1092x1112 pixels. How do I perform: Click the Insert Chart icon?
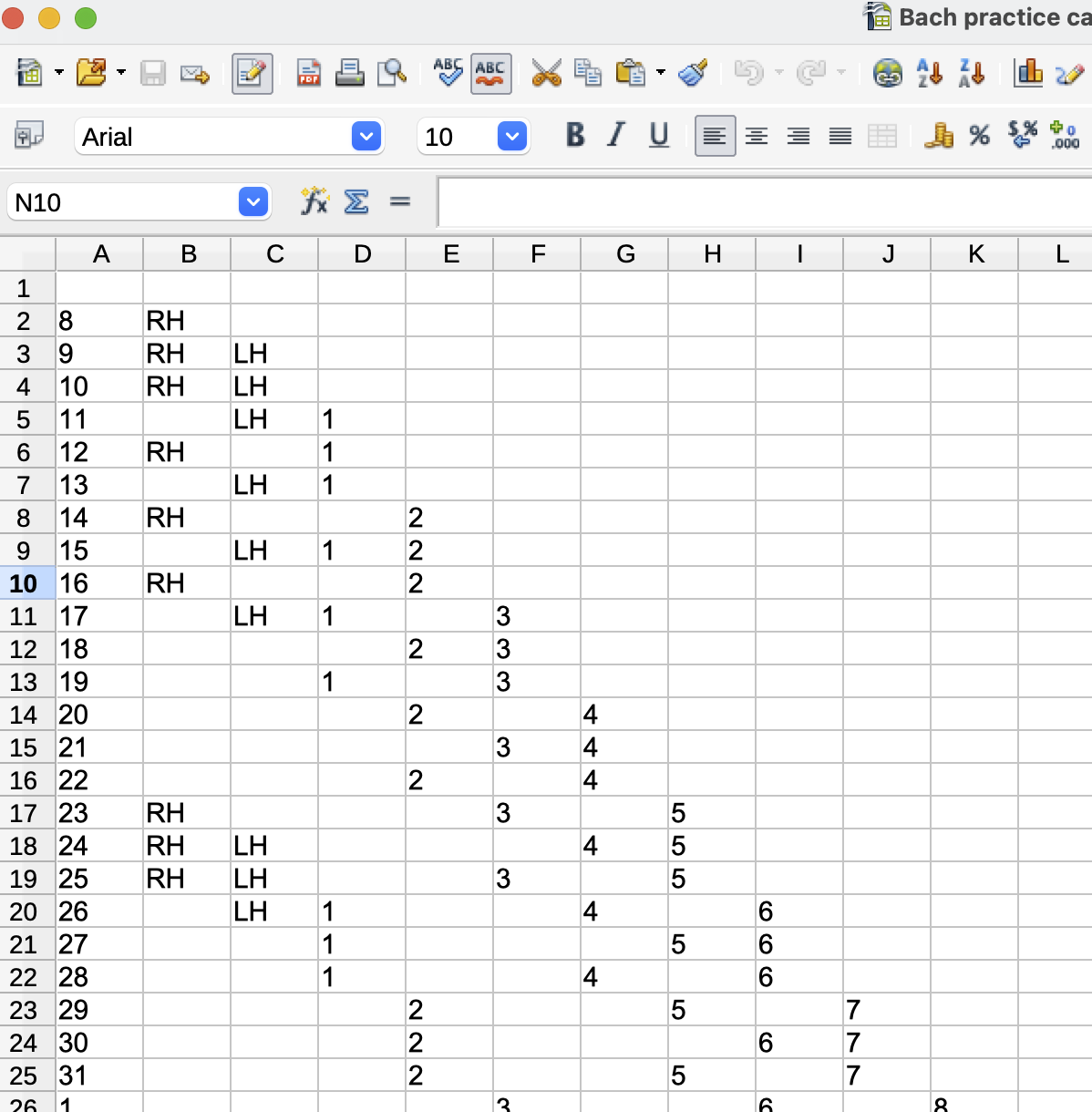(1028, 73)
